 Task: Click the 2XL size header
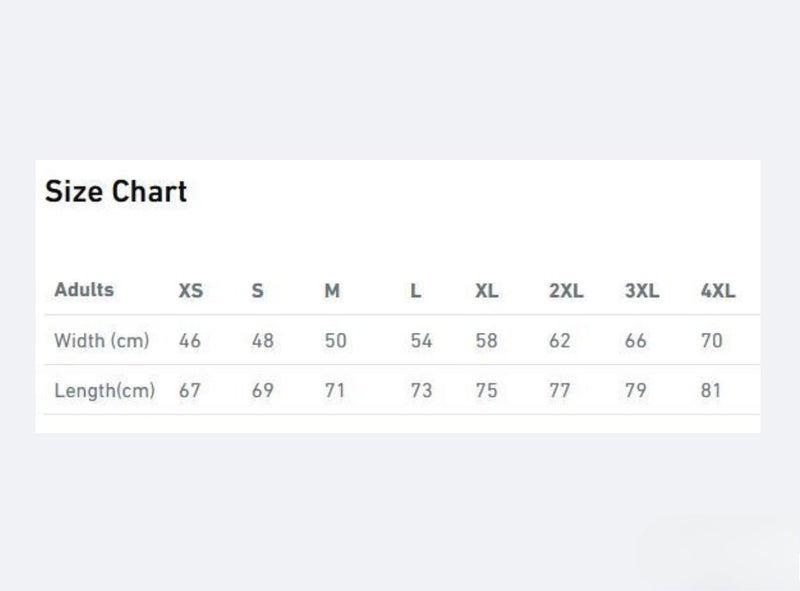[566, 291]
